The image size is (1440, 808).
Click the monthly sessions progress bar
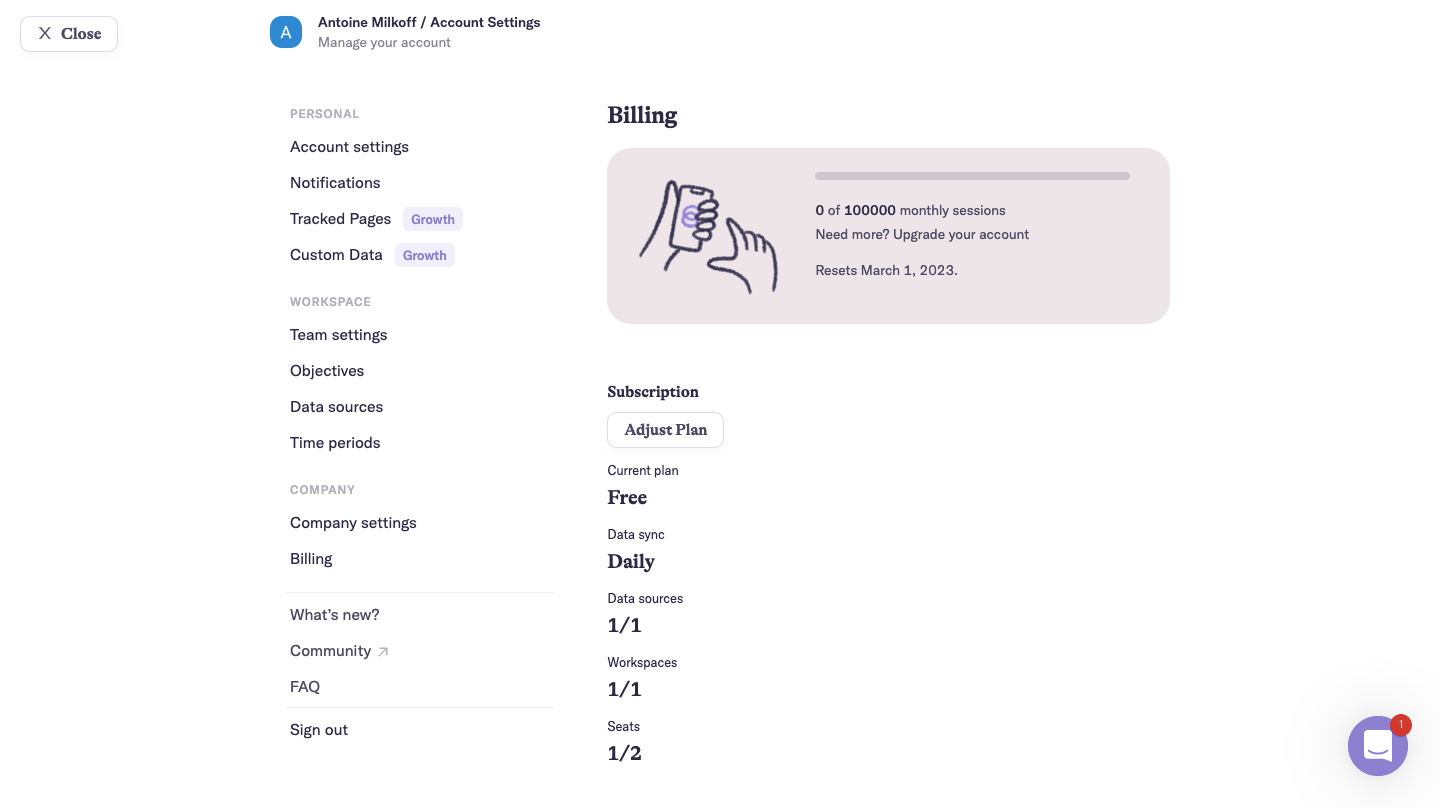point(972,176)
